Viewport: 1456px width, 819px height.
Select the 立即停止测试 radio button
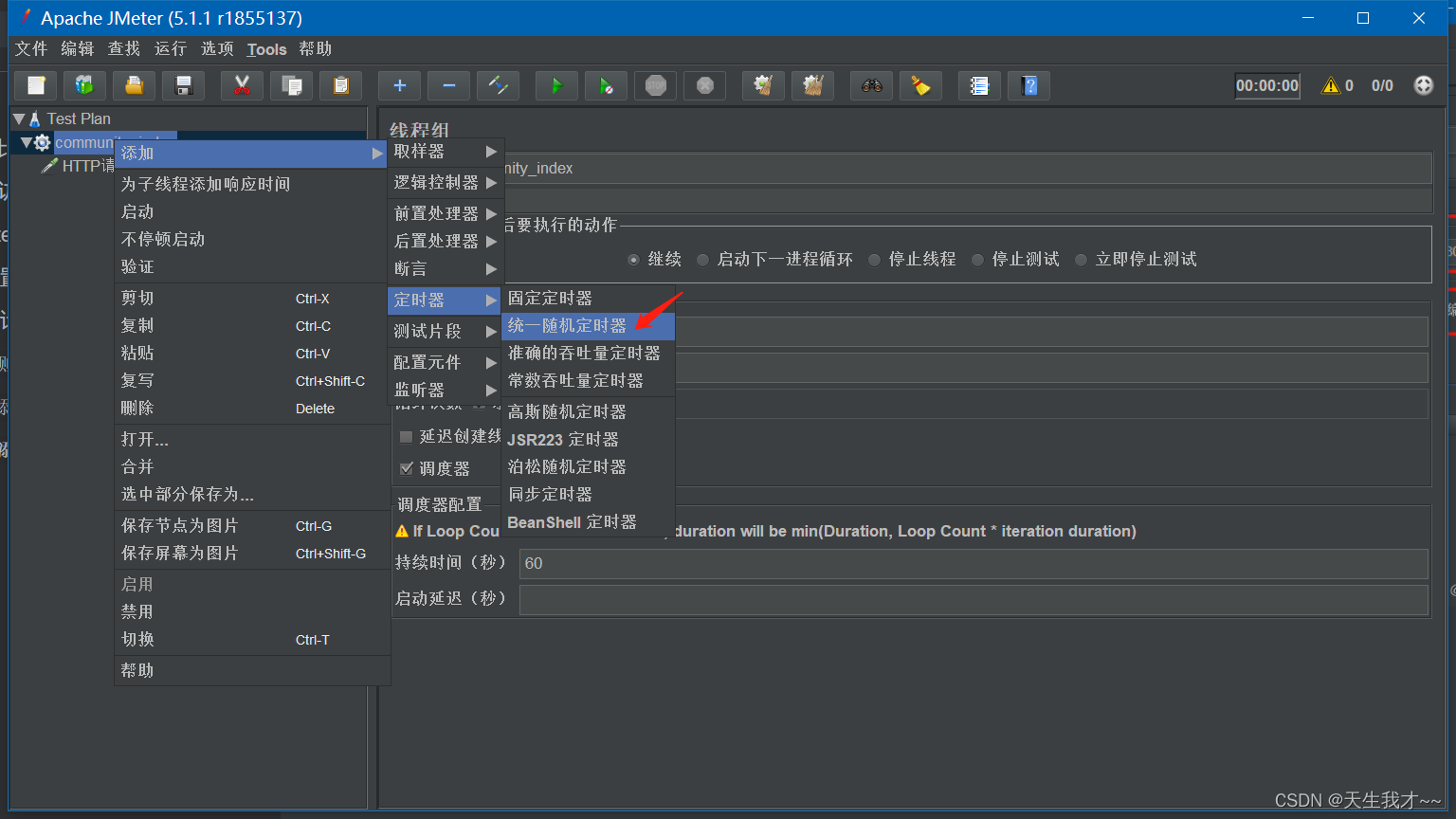[x=1081, y=260]
